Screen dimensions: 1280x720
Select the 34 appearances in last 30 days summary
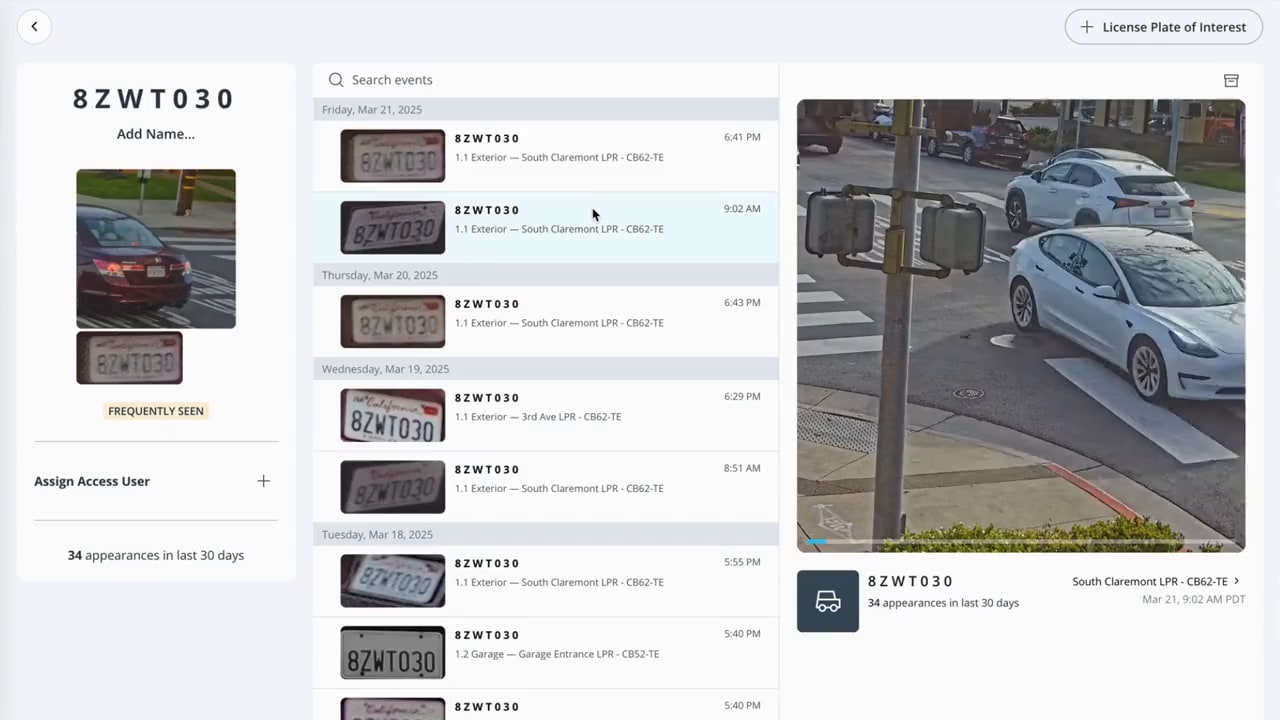156,555
